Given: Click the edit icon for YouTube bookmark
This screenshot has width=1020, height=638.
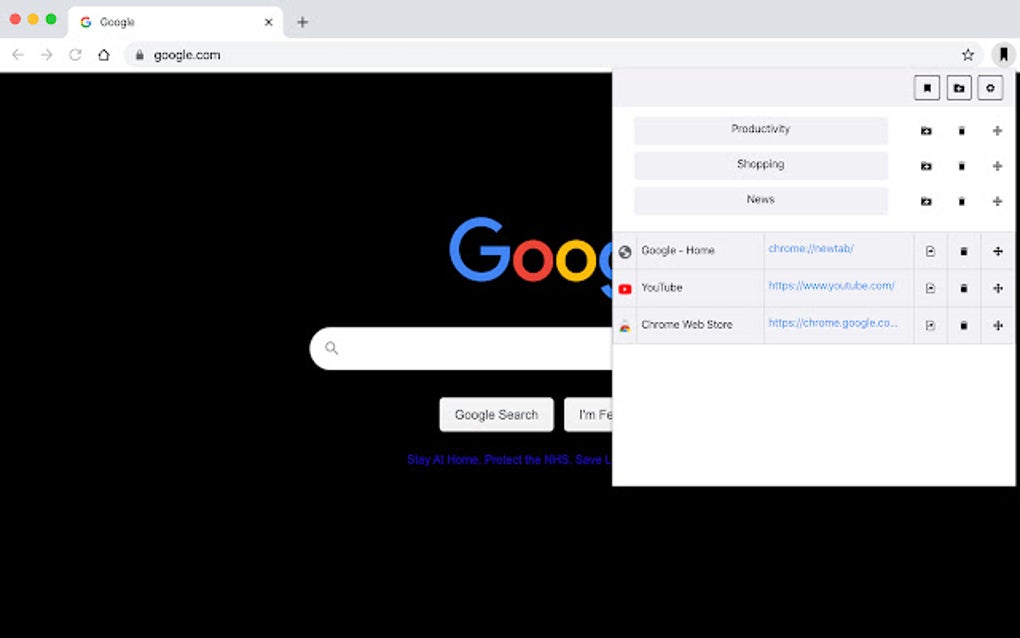Looking at the screenshot, I should point(930,288).
